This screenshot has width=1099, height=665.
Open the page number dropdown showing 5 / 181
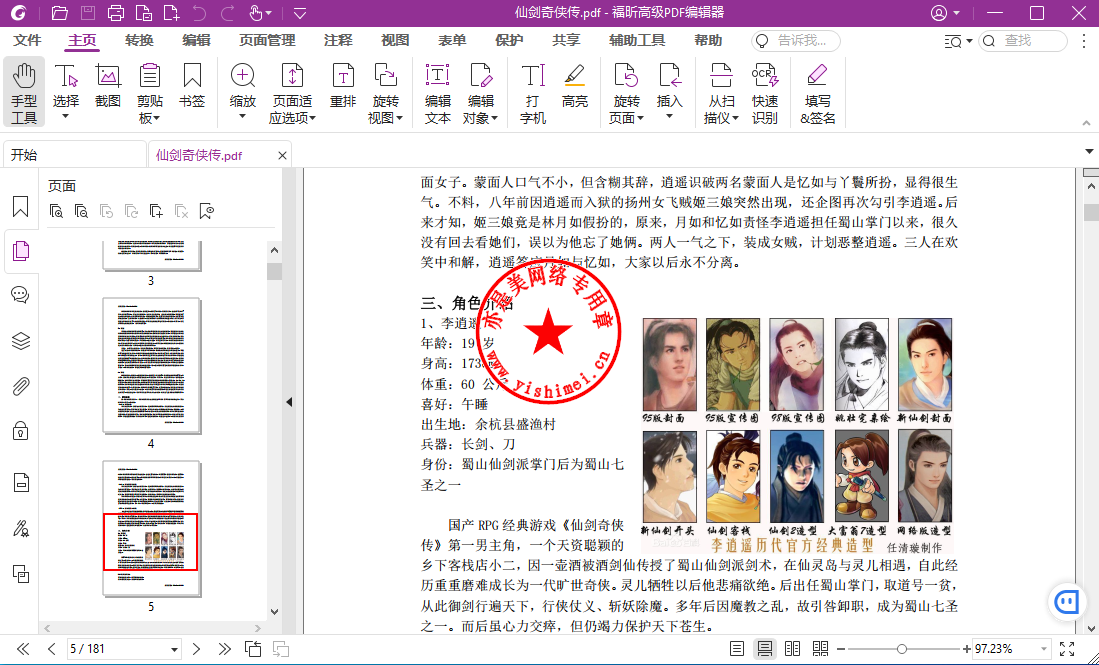[174, 650]
